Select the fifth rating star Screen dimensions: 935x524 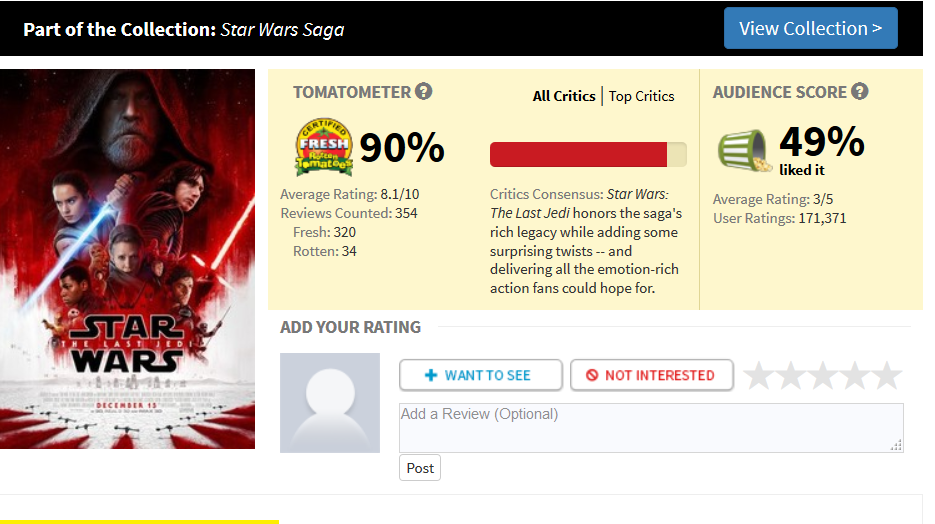887,376
